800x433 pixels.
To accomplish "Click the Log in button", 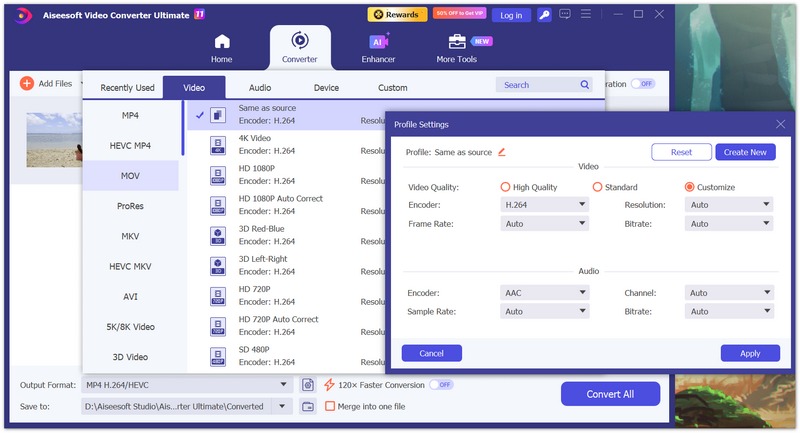I will 511,15.
